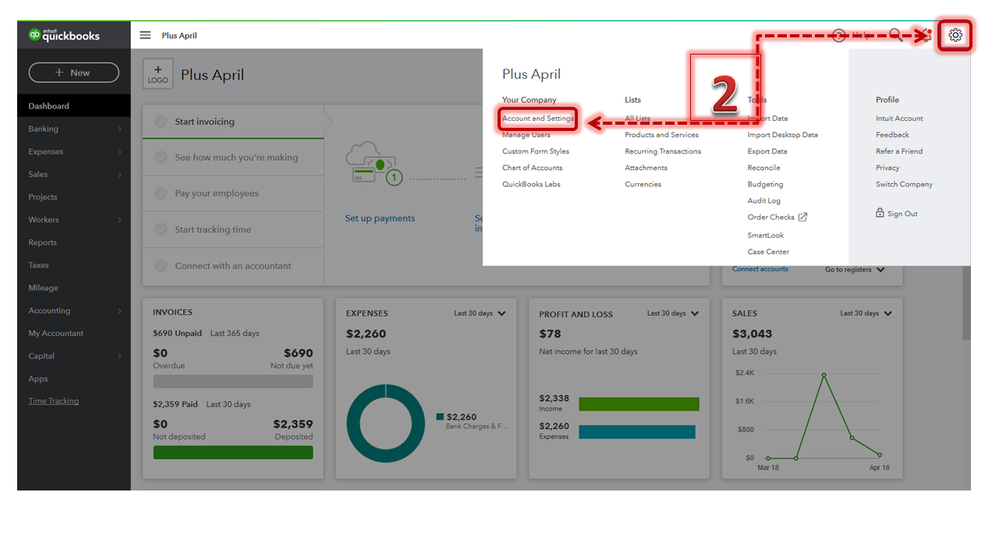Select See how much you're making step
Screen dimensions: 999x538
click(x=233, y=157)
